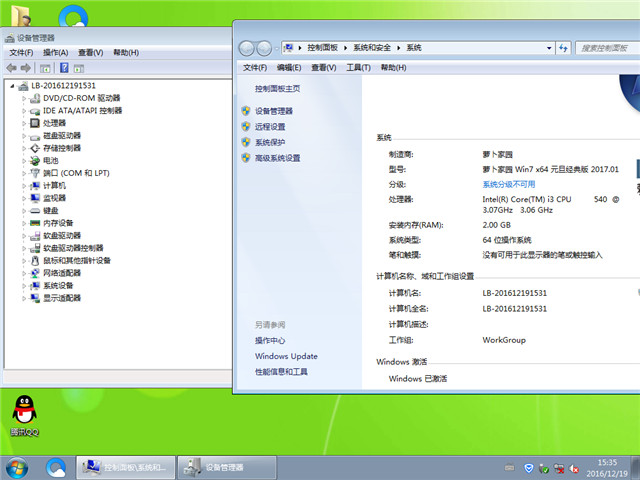Expand the 软盘驱动器控制器 node
This screenshot has height=480, width=640.
click(24, 249)
